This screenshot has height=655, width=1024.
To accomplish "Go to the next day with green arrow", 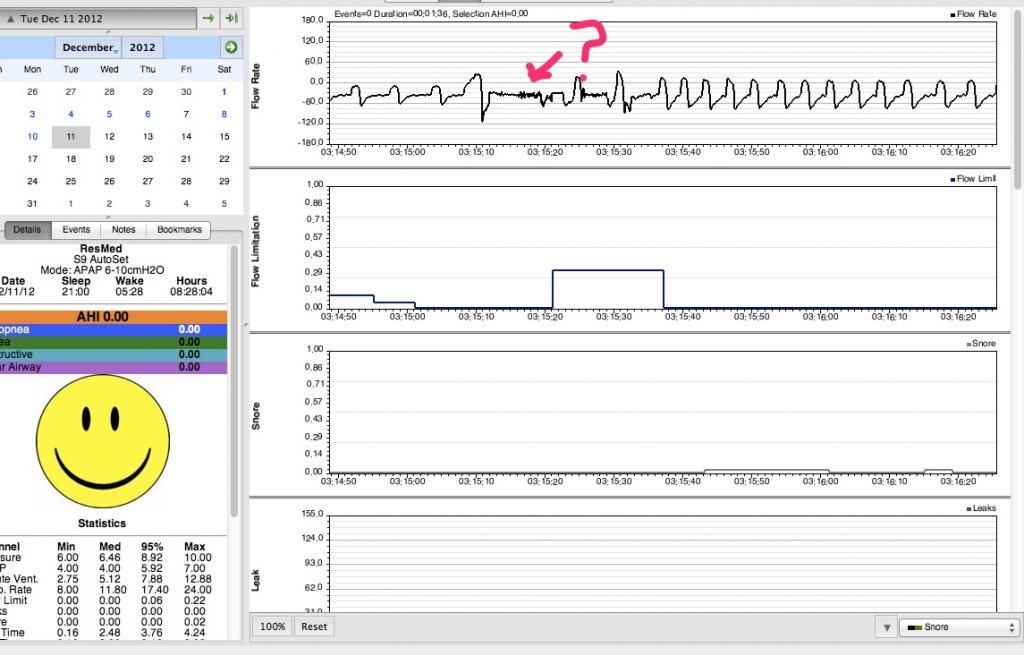I will 208,18.
